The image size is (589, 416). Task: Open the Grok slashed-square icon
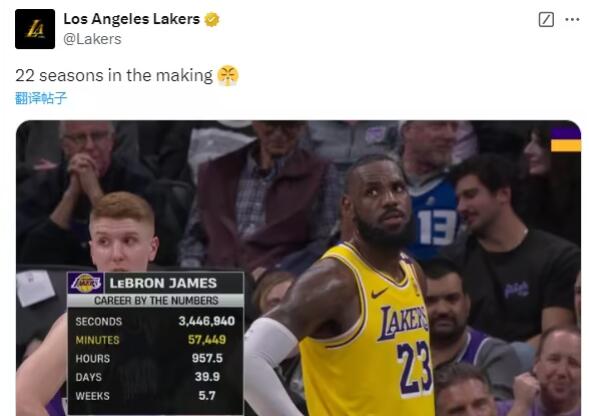546,19
